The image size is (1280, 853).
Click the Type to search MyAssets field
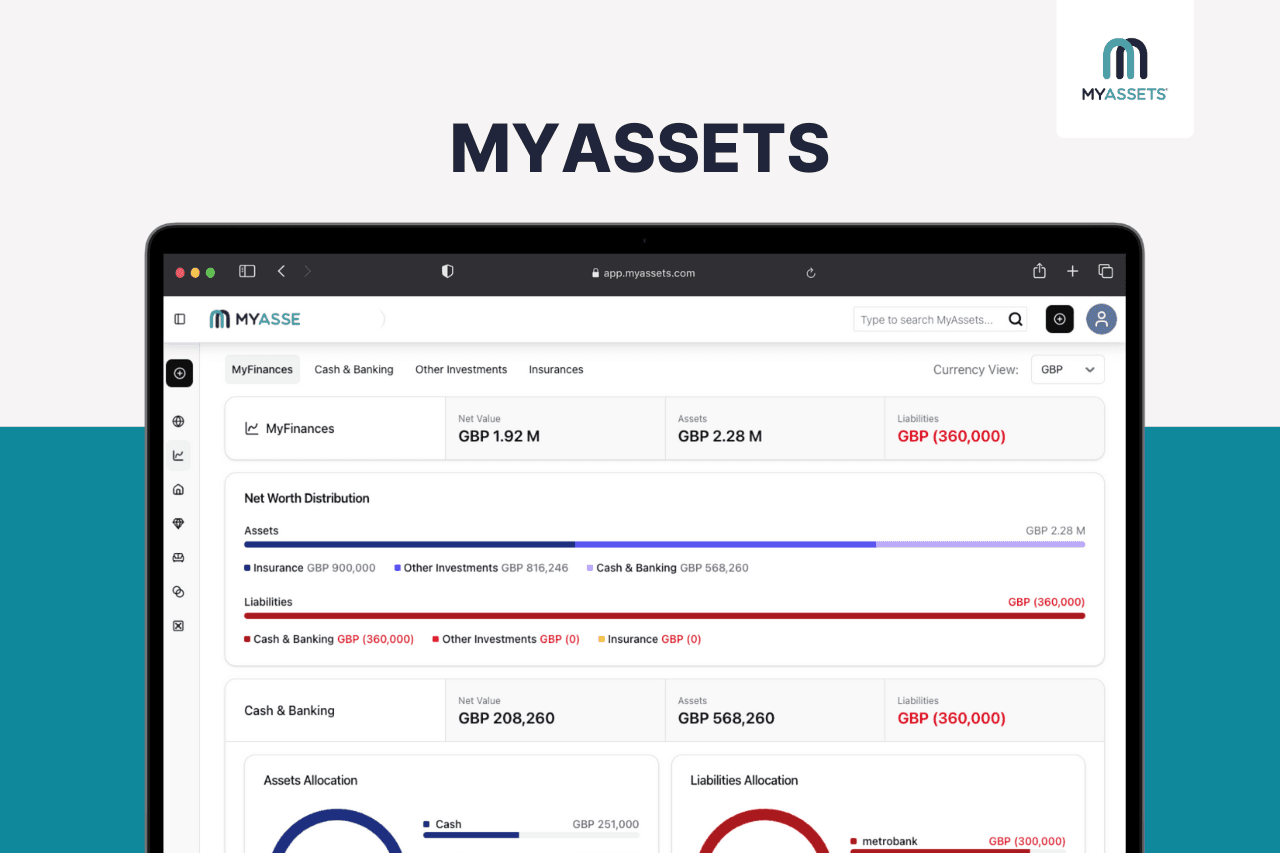[x=927, y=320]
